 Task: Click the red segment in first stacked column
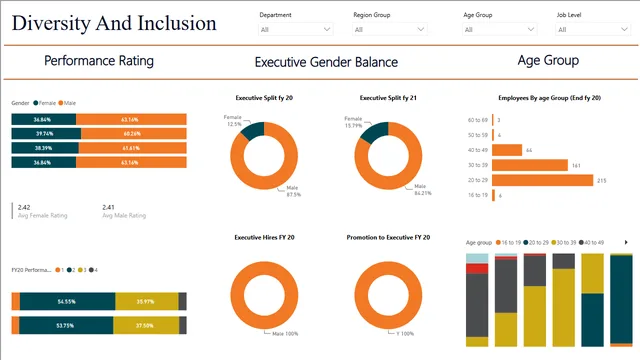pyautogui.click(x=477, y=269)
